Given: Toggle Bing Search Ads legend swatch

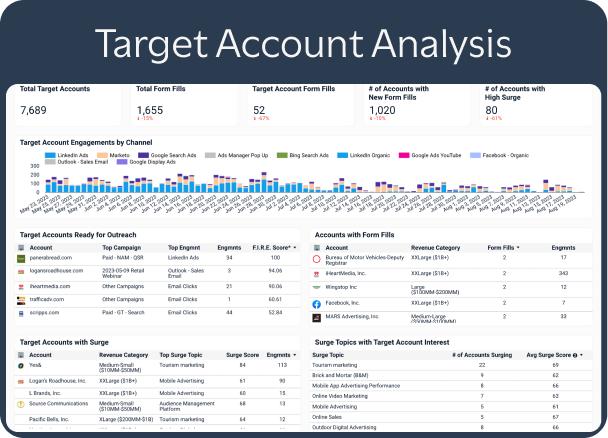Looking at the screenshot, I should 282,155.
